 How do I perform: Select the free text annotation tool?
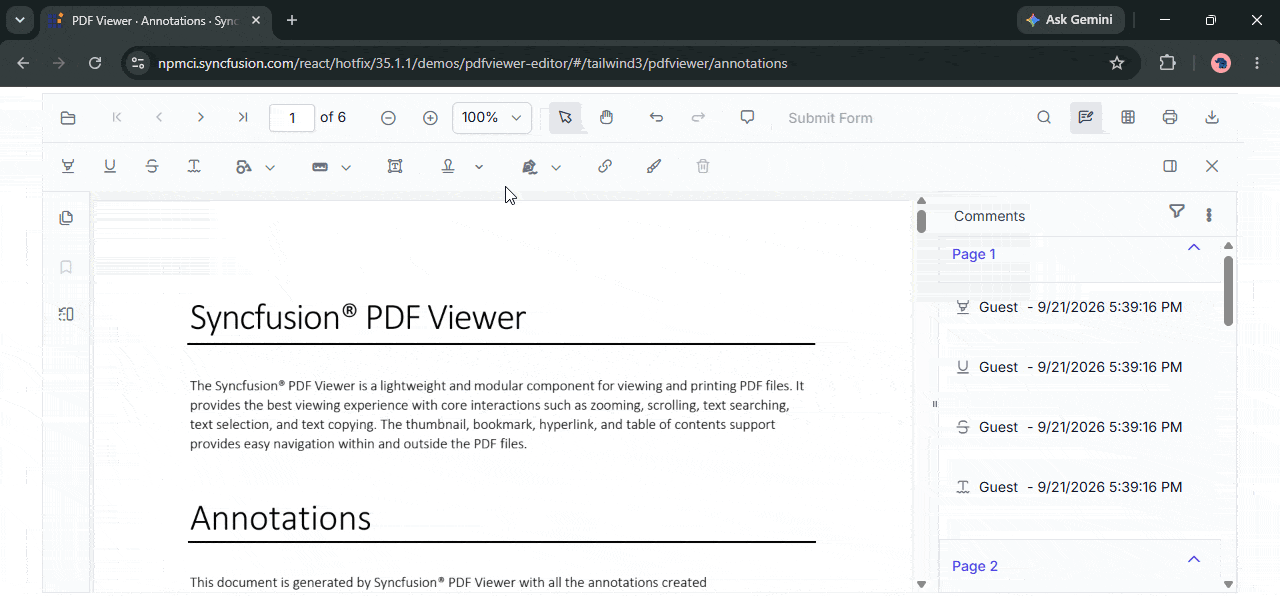click(x=395, y=167)
